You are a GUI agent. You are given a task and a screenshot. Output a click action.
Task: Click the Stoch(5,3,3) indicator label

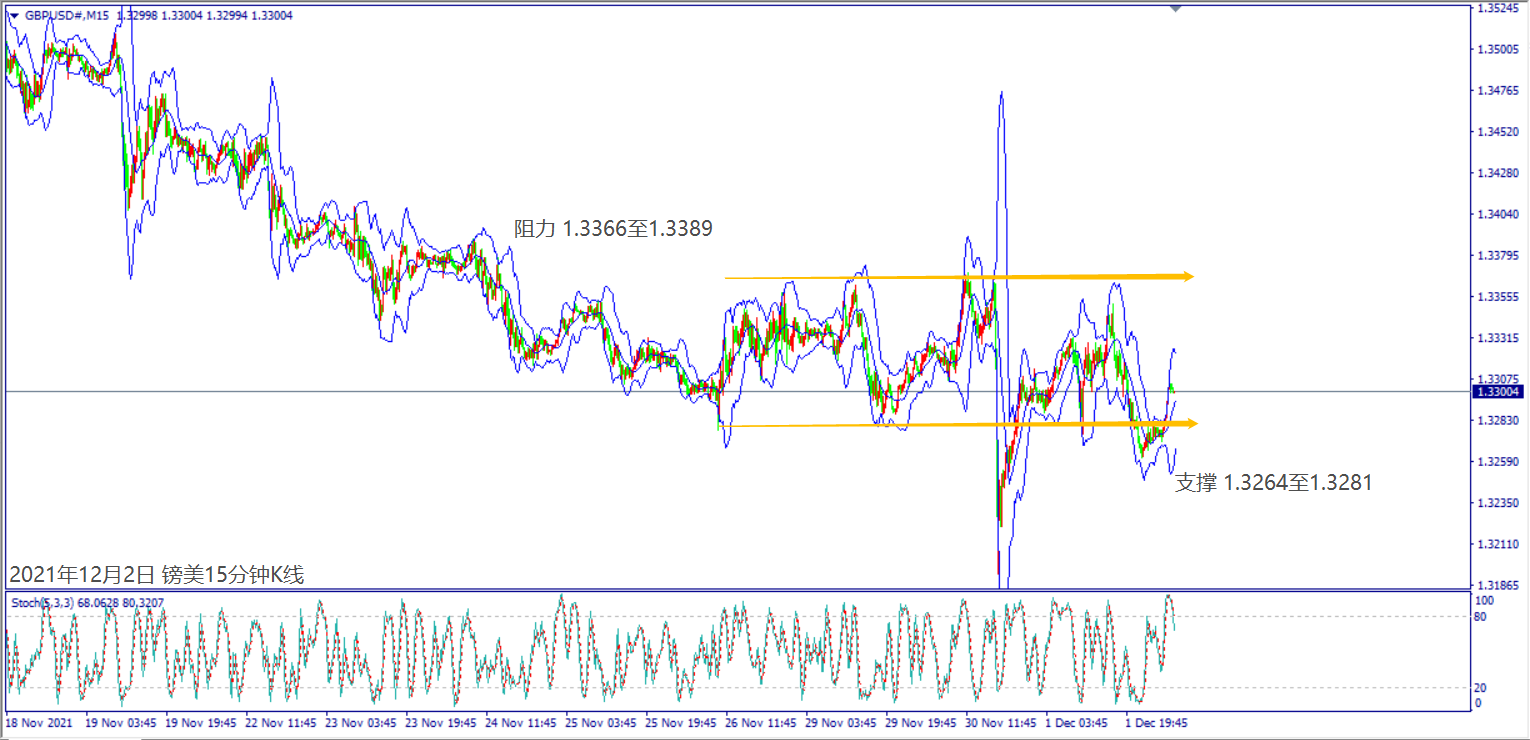point(41,603)
